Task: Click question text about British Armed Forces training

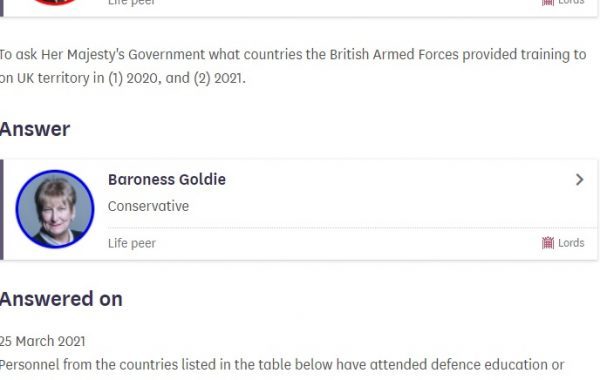Action: [x=293, y=55]
